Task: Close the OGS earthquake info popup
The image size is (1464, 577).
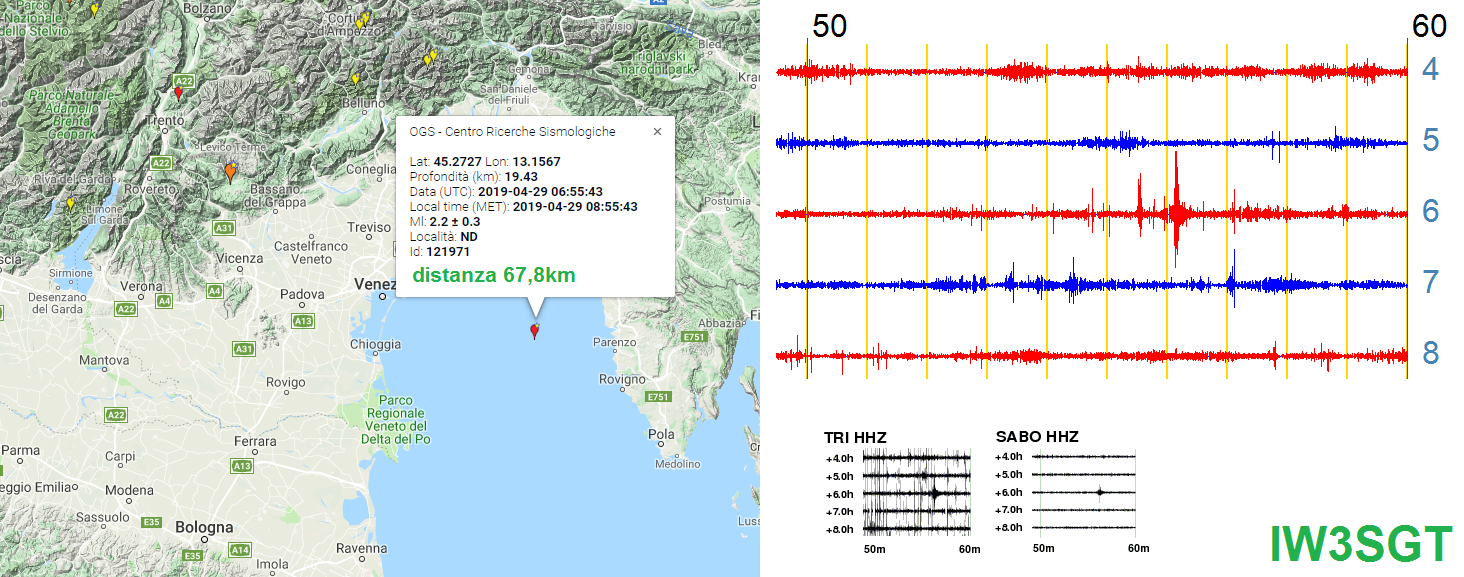Action: coord(657,131)
